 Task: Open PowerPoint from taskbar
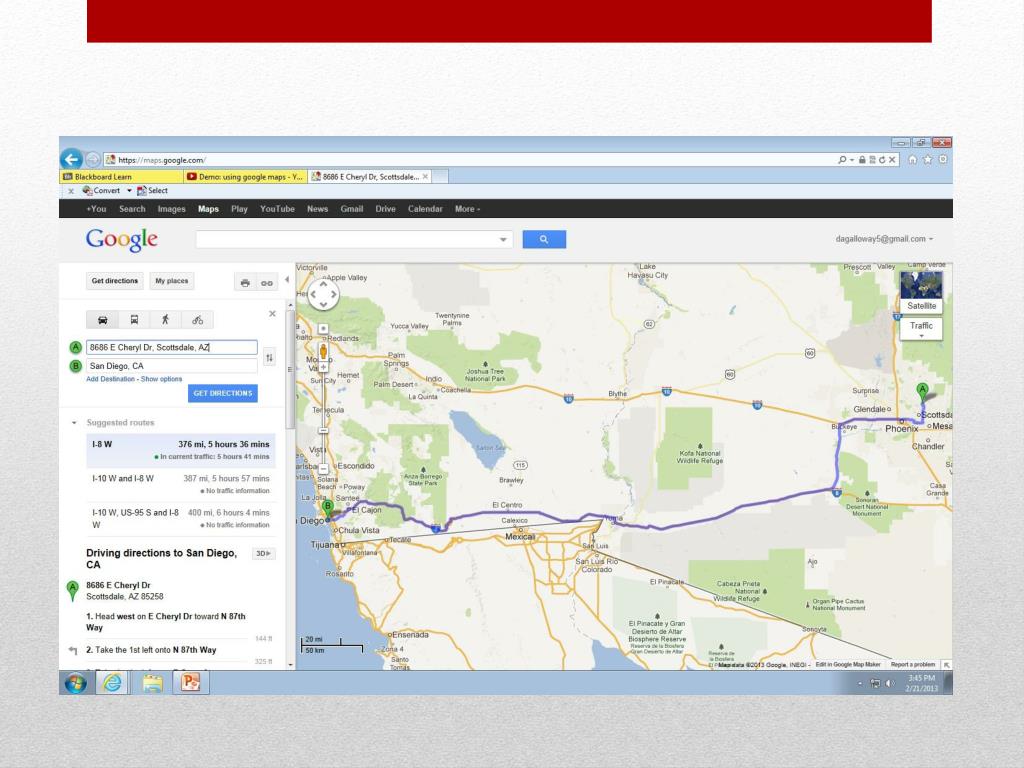pos(190,683)
